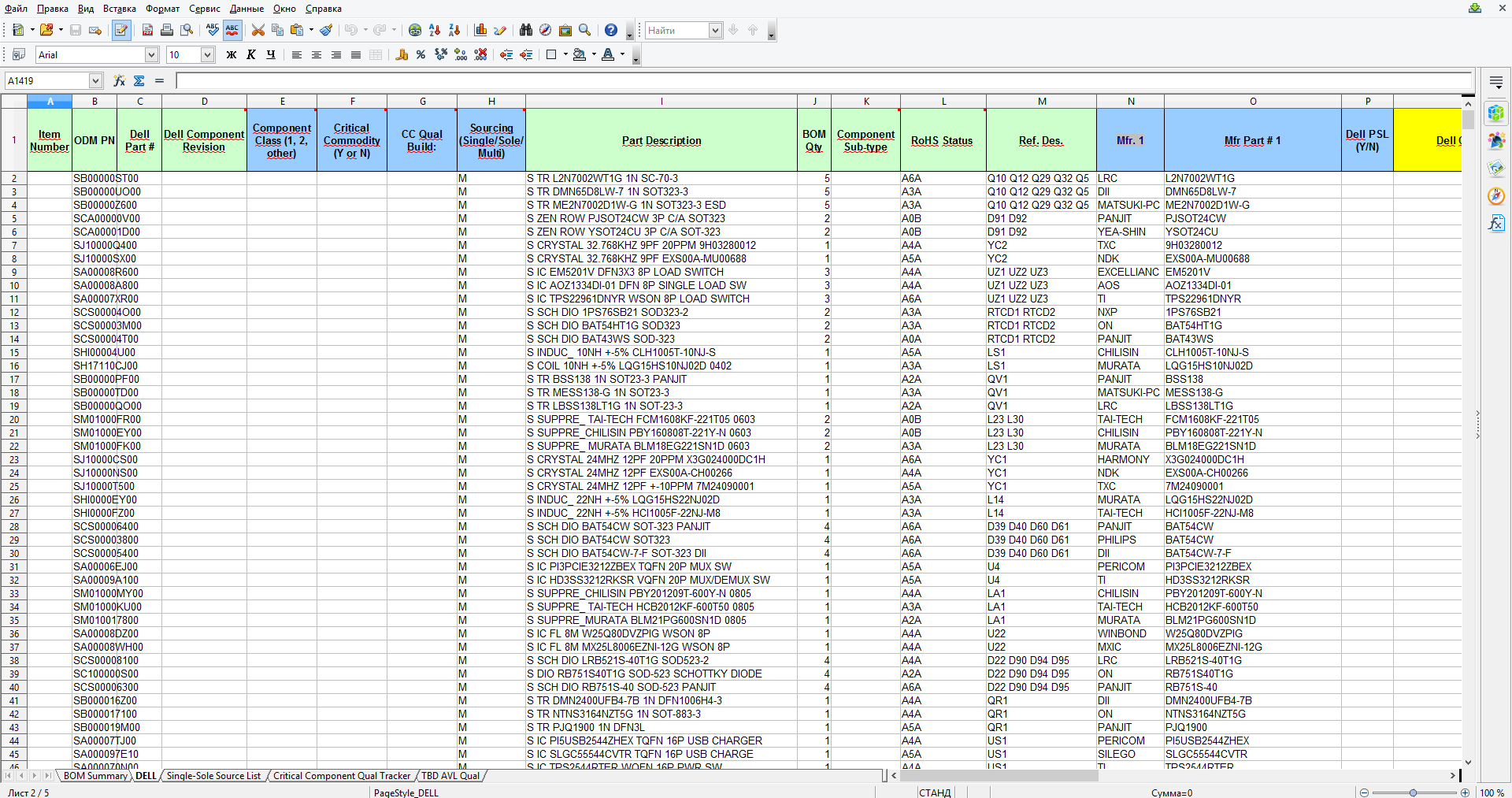The width and height of the screenshot is (1512, 798).
Task: Apply percent number format
Action: pos(421,54)
